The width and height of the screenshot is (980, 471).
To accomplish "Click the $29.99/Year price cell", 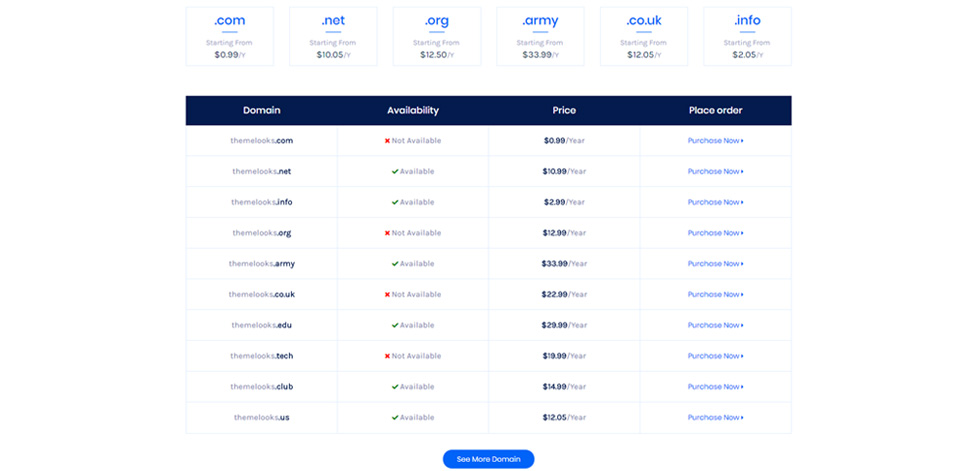I will pyautogui.click(x=564, y=325).
